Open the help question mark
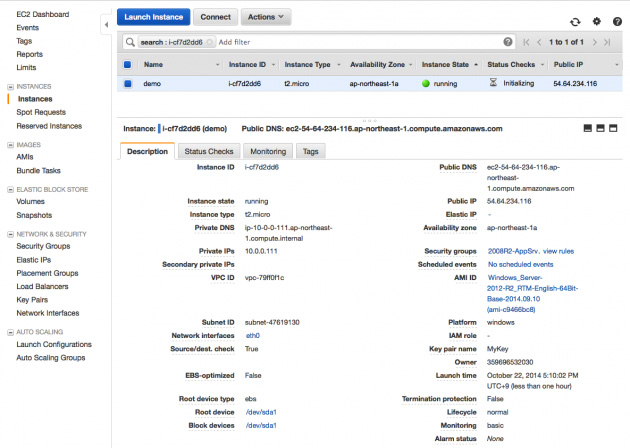Image resolution: width=630 pixels, height=448 pixels. 617,22
